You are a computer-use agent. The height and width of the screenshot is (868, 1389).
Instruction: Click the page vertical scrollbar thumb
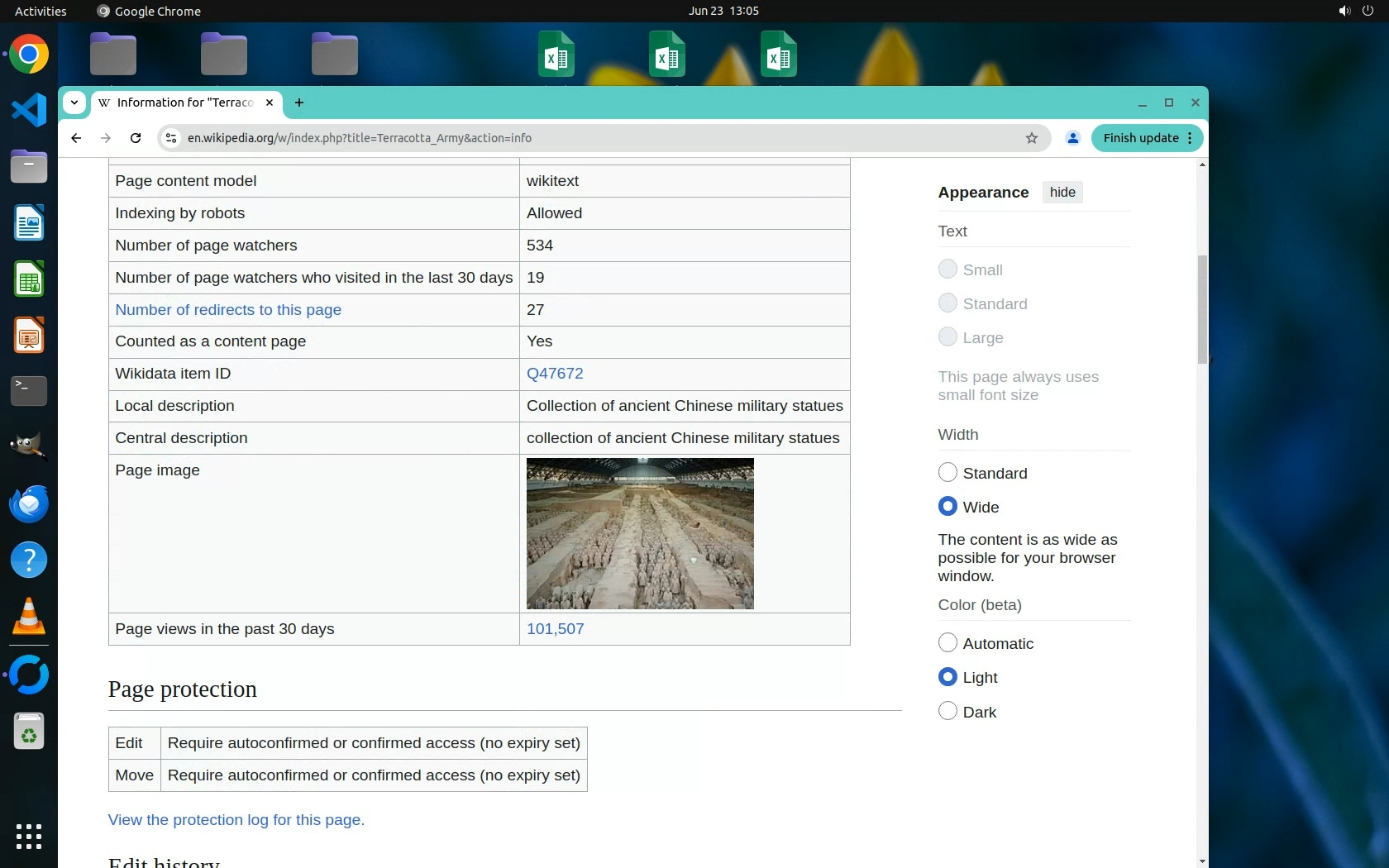1201,309
